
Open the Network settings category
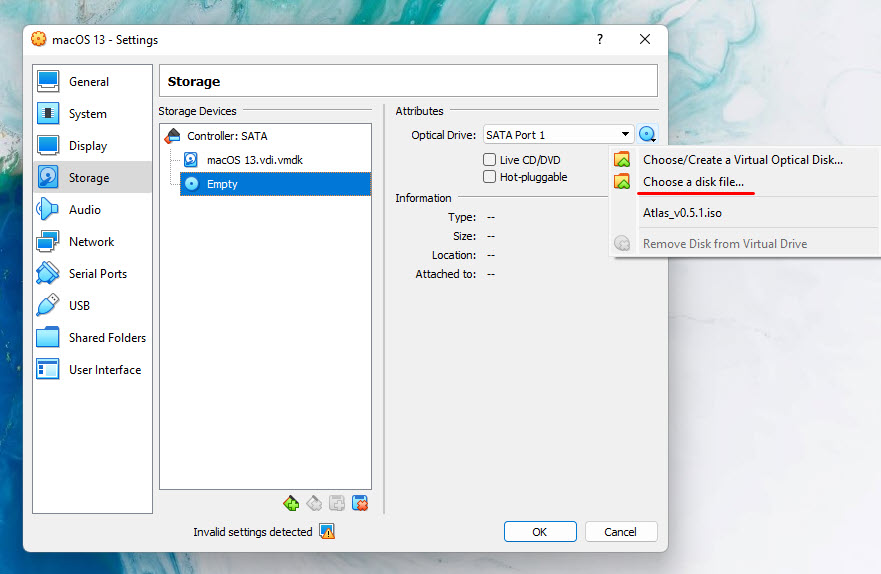(x=92, y=242)
